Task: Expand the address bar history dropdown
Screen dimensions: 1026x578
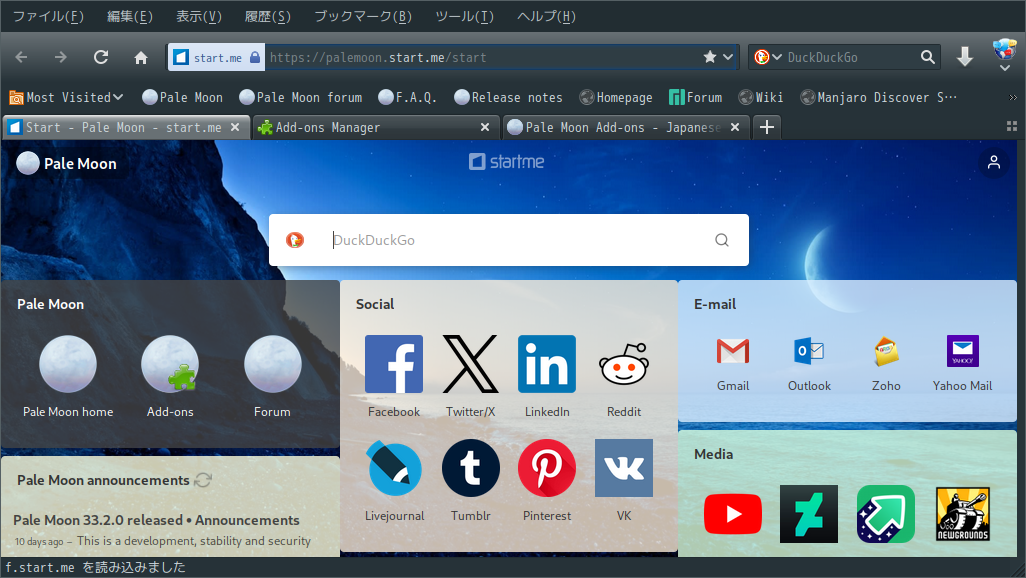Action: pyautogui.click(x=728, y=57)
